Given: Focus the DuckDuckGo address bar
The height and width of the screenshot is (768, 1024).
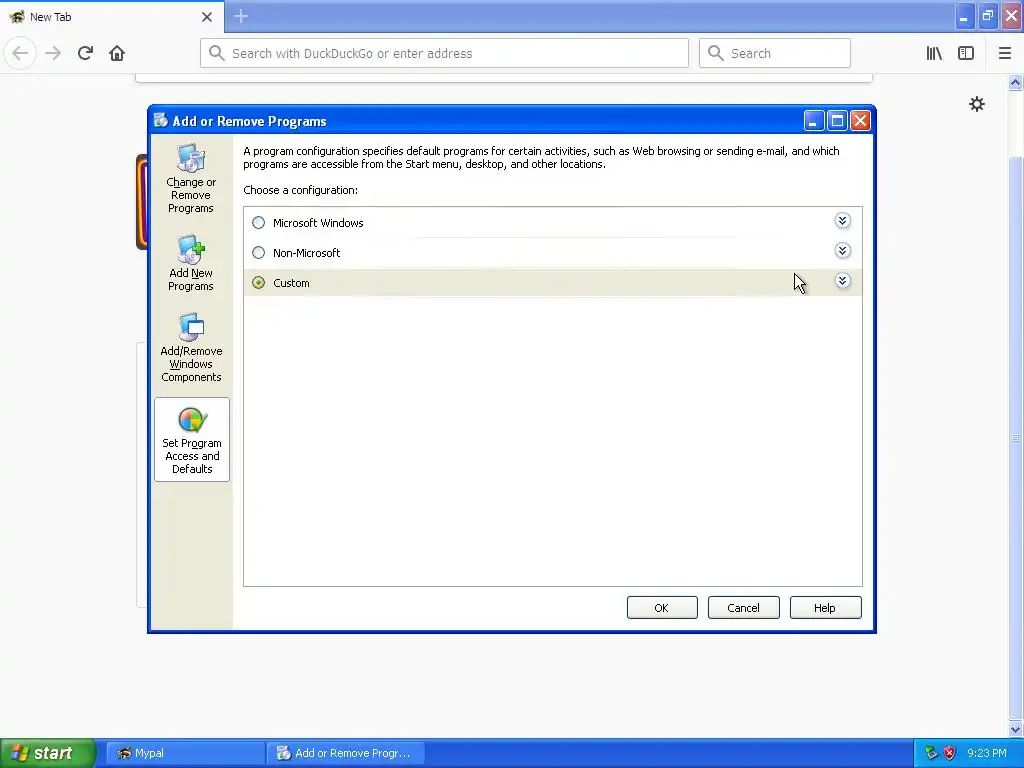Looking at the screenshot, I should tap(444, 53).
